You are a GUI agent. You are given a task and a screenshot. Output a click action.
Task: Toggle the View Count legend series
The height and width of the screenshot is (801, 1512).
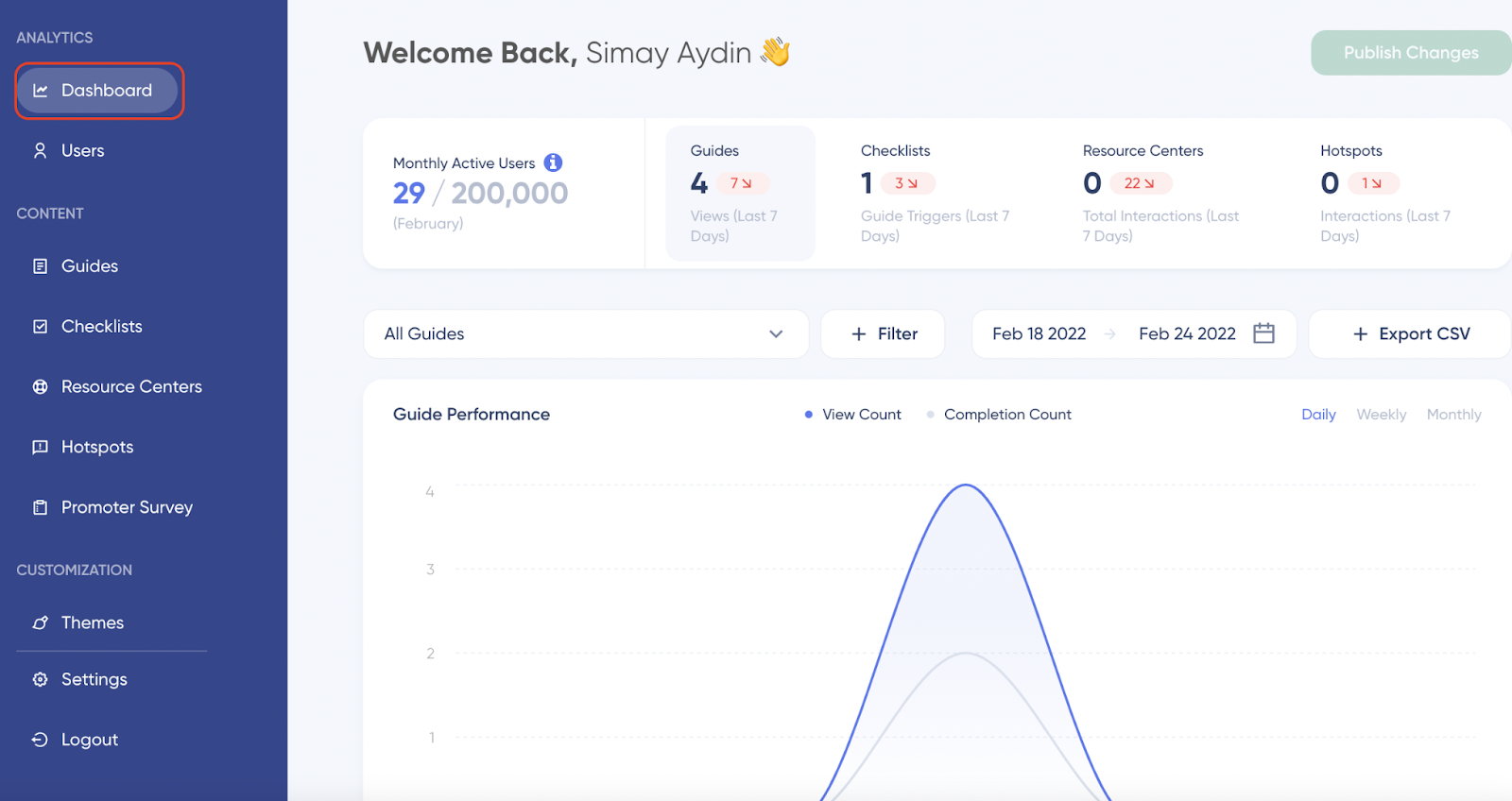coord(852,415)
